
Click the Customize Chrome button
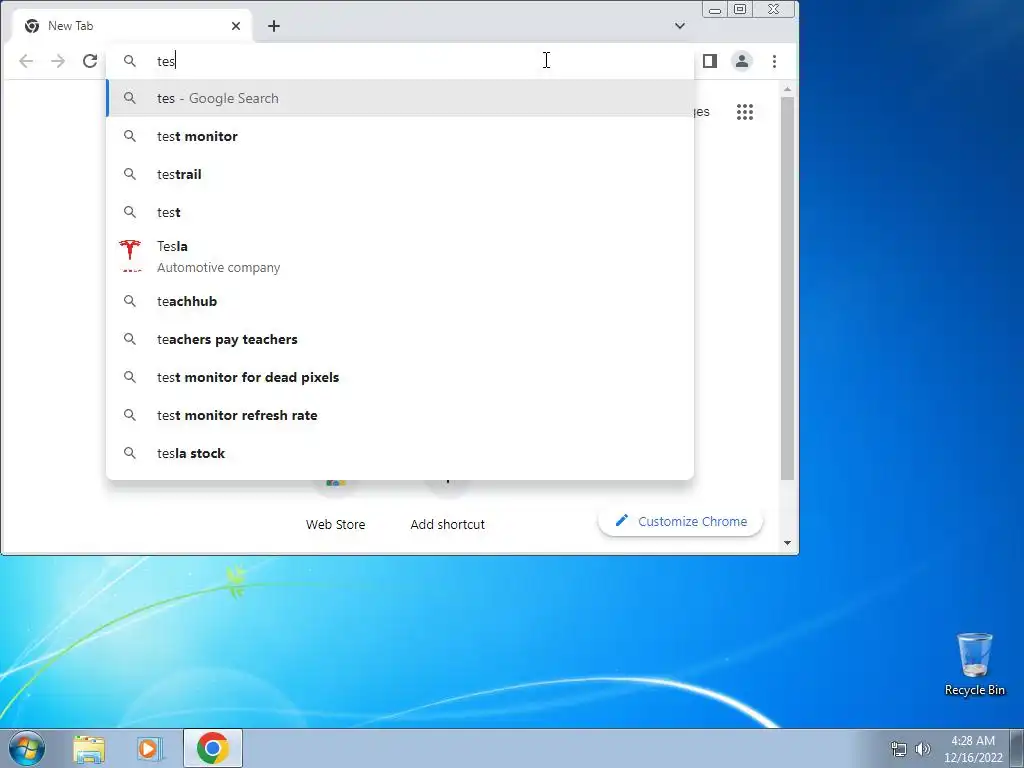click(x=680, y=521)
